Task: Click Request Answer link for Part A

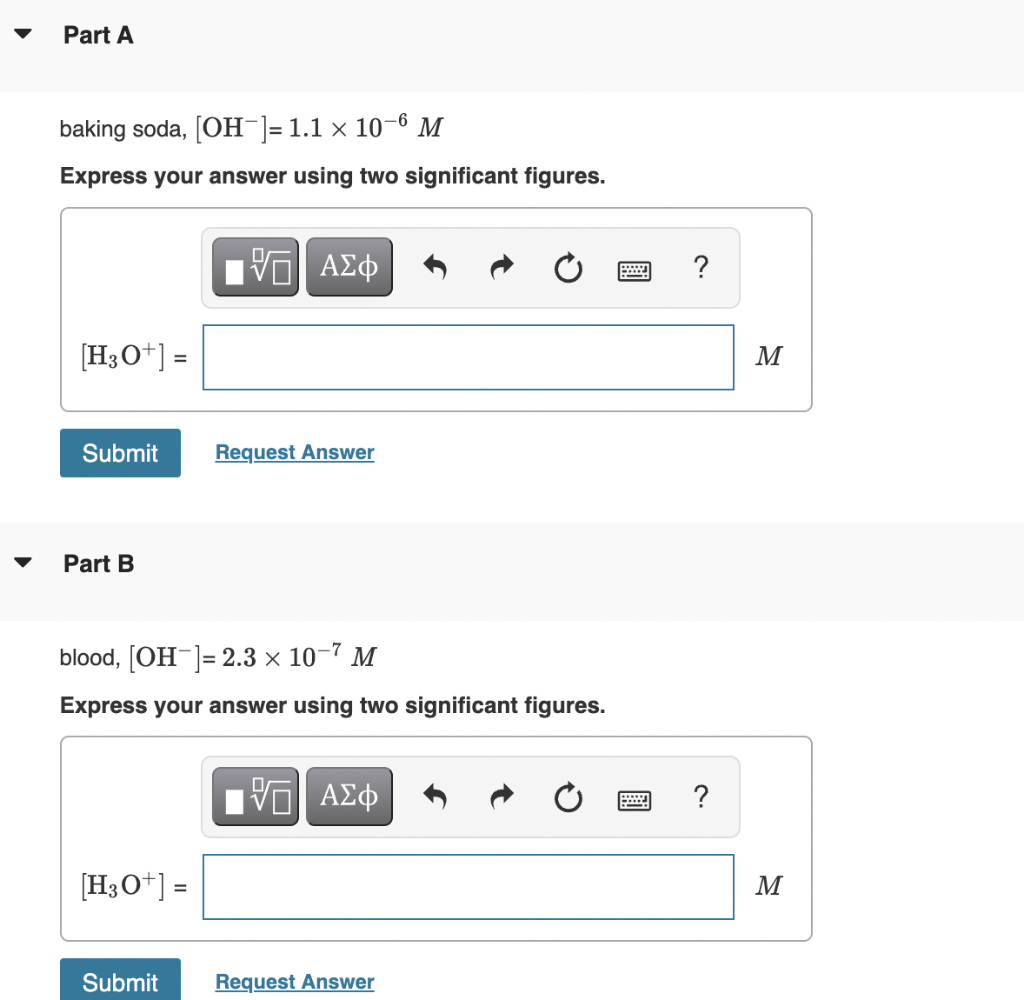Action: (x=295, y=452)
